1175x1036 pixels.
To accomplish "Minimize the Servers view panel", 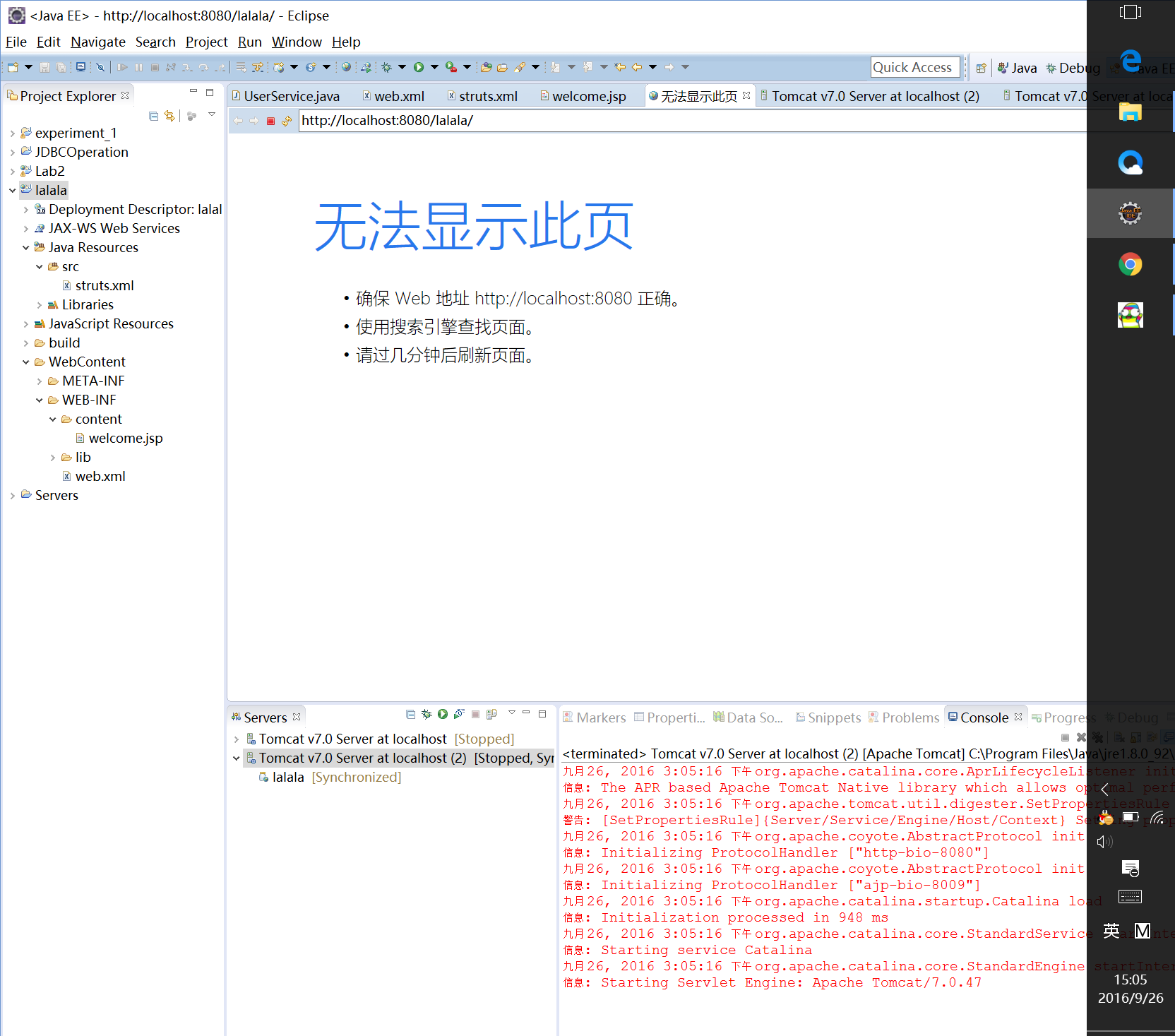I will pyautogui.click(x=526, y=713).
